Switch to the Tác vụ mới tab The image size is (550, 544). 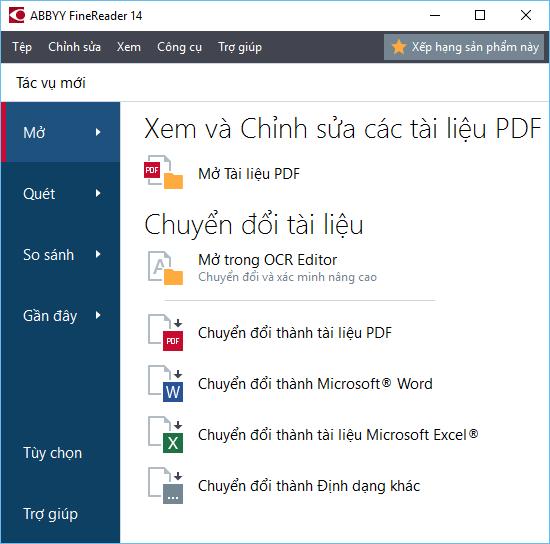click(x=51, y=83)
